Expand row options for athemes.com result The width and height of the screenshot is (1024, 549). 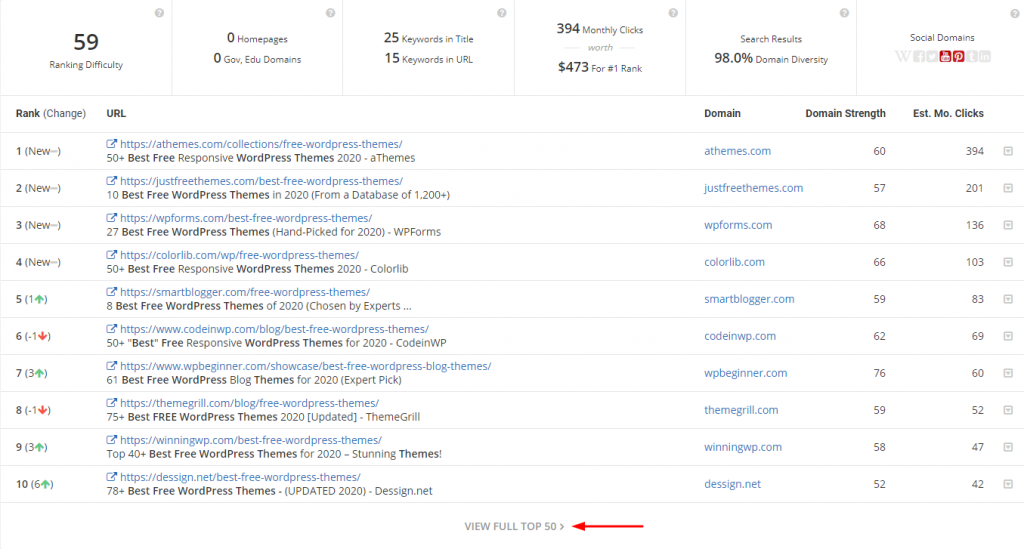click(1007, 152)
